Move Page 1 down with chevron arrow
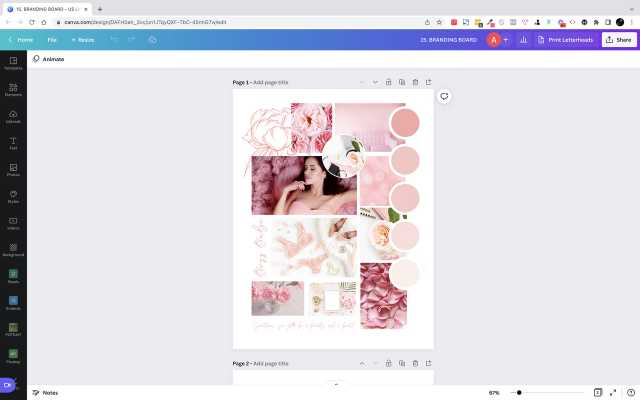This screenshot has width=640, height=400. coord(375,82)
